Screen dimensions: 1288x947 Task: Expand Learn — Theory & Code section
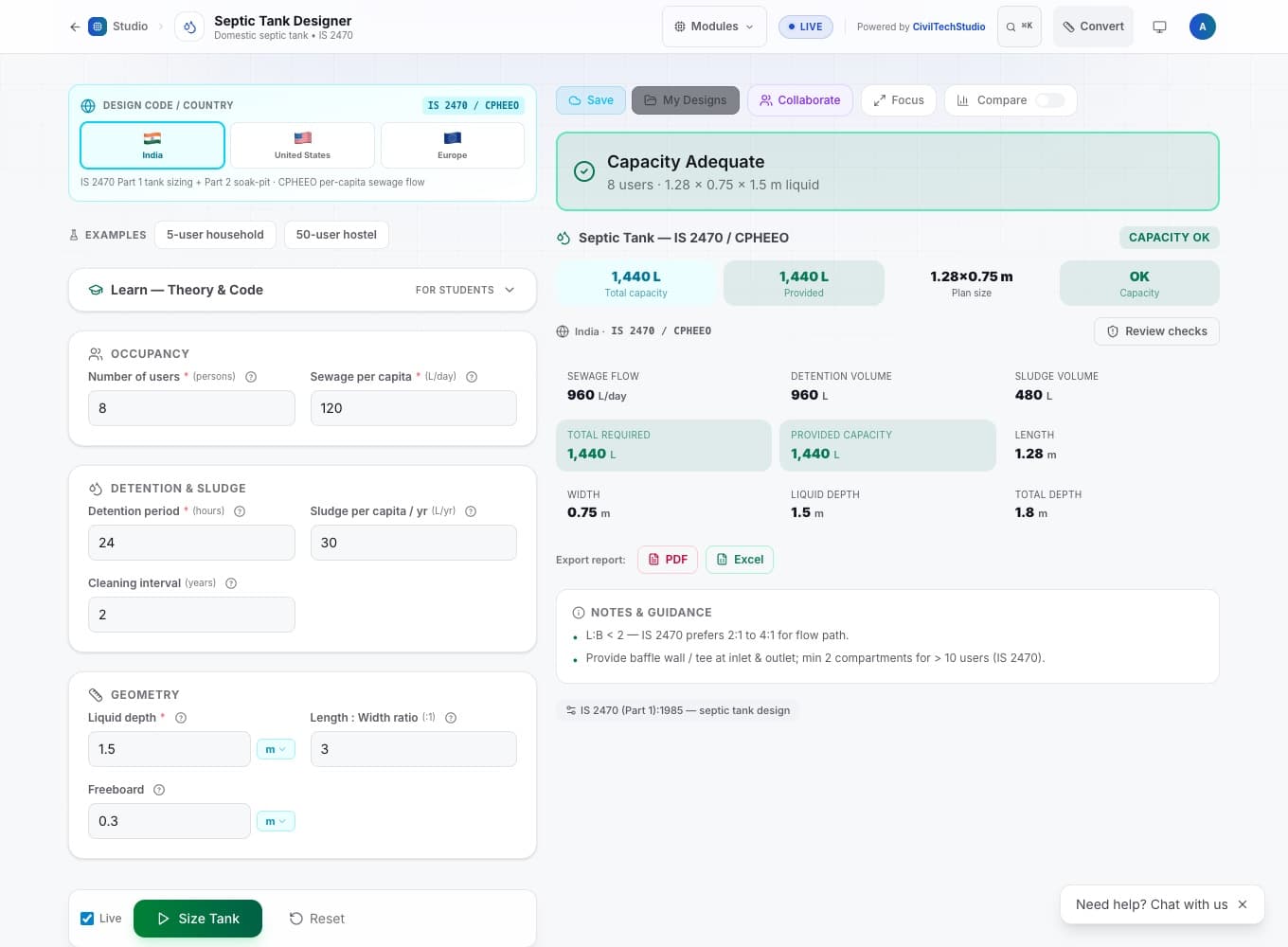(302, 290)
